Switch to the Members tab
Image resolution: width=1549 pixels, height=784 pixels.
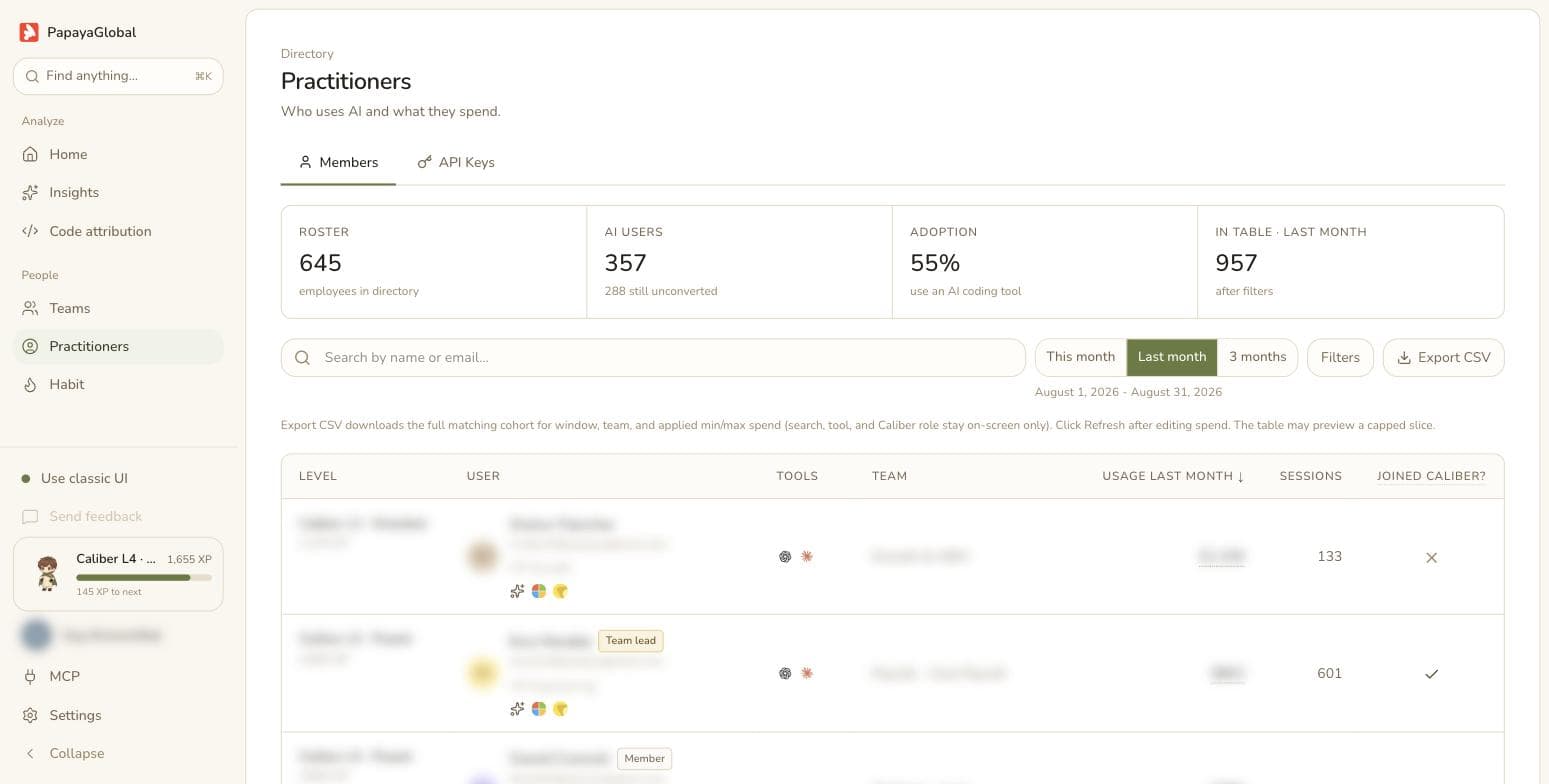click(x=338, y=162)
